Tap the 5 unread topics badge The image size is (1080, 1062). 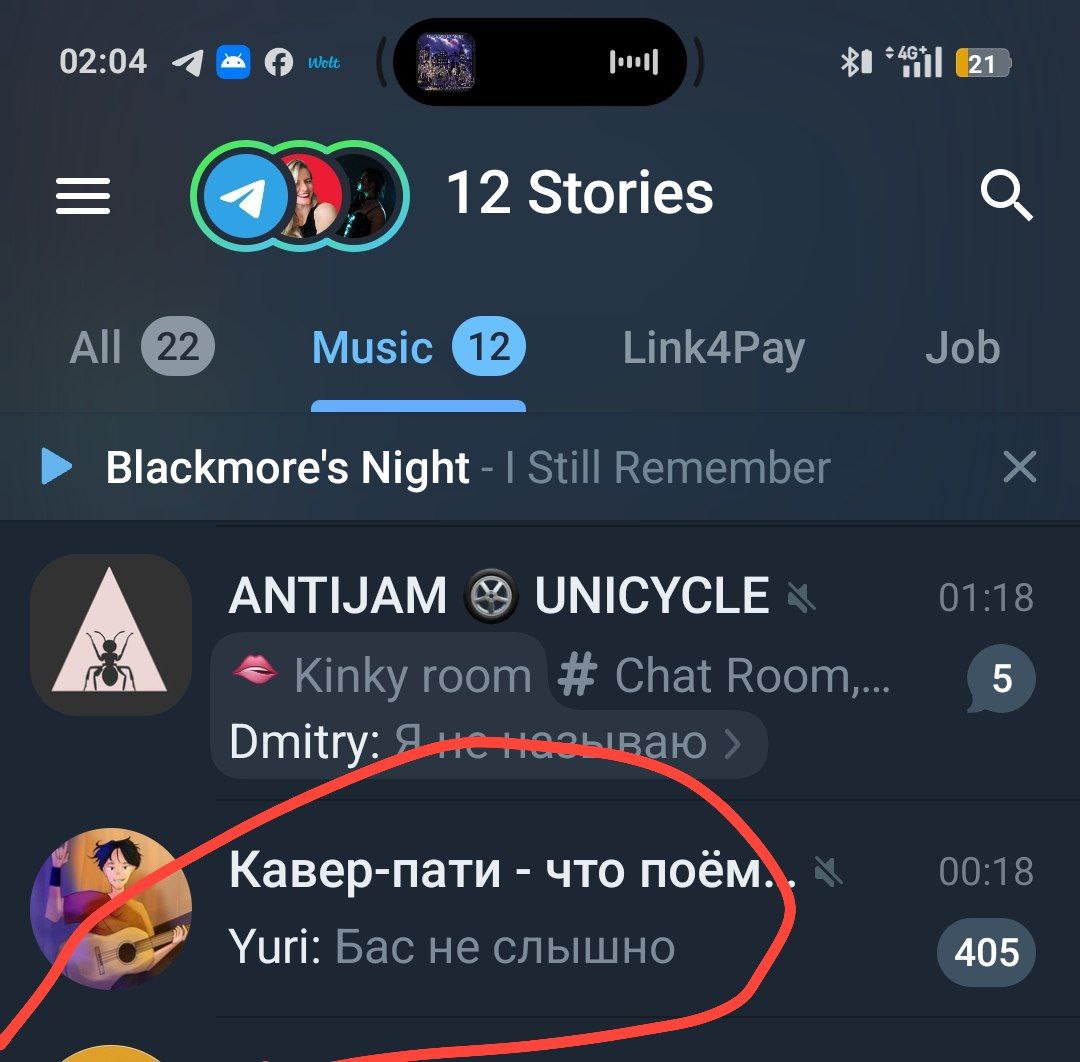(x=1001, y=679)
